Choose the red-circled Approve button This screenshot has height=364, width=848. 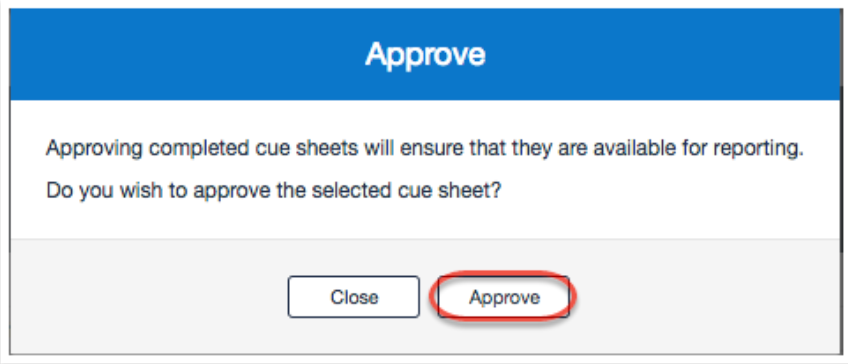click(504, 296)
